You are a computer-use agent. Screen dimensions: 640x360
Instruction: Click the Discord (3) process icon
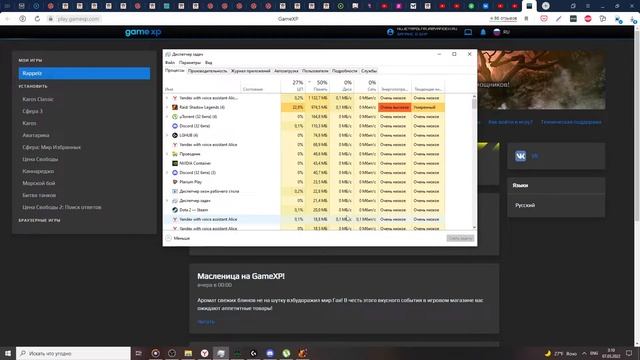pyautogui.click(x=175, y=173)
